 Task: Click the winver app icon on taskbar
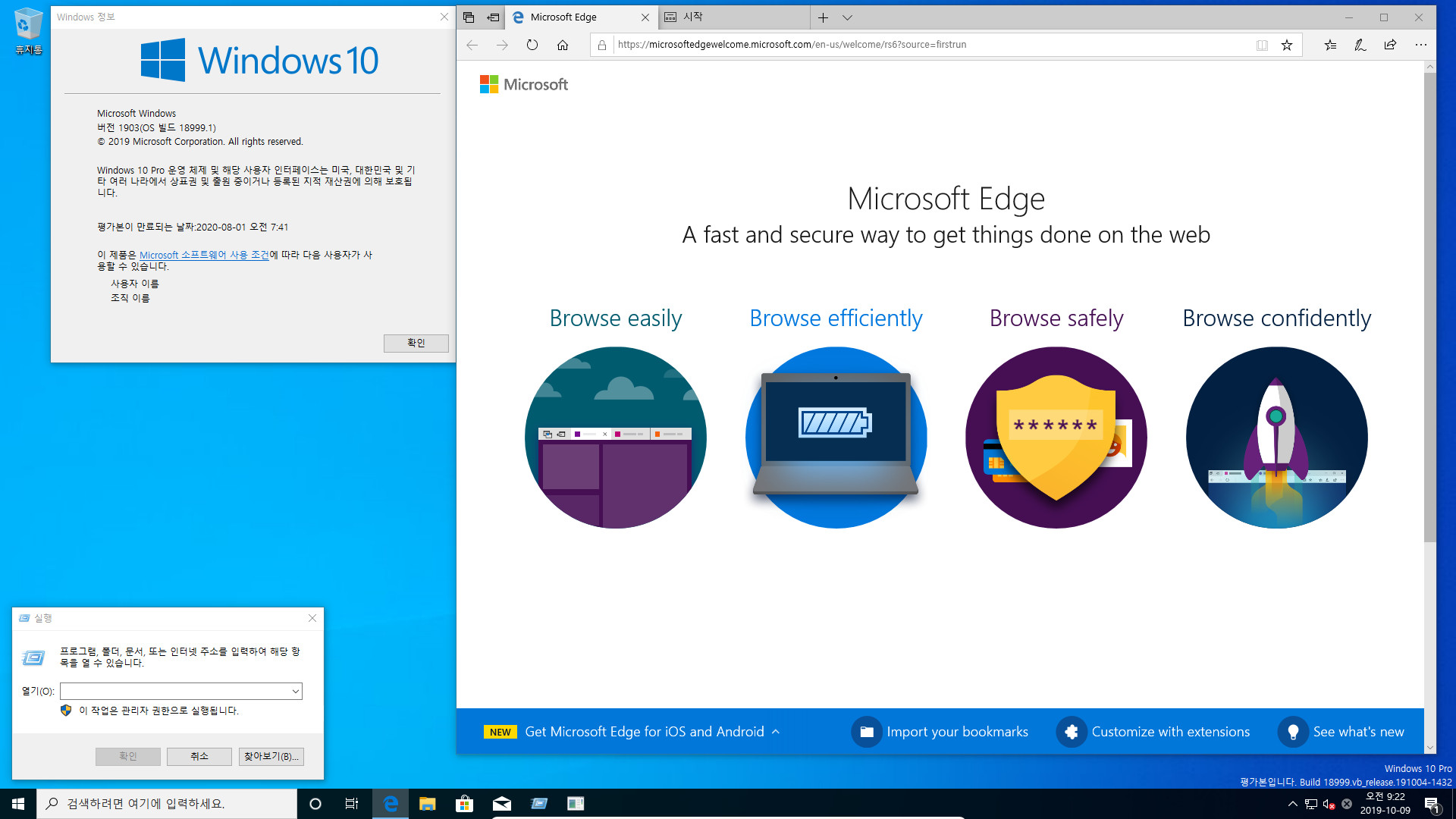coord(576,804)
